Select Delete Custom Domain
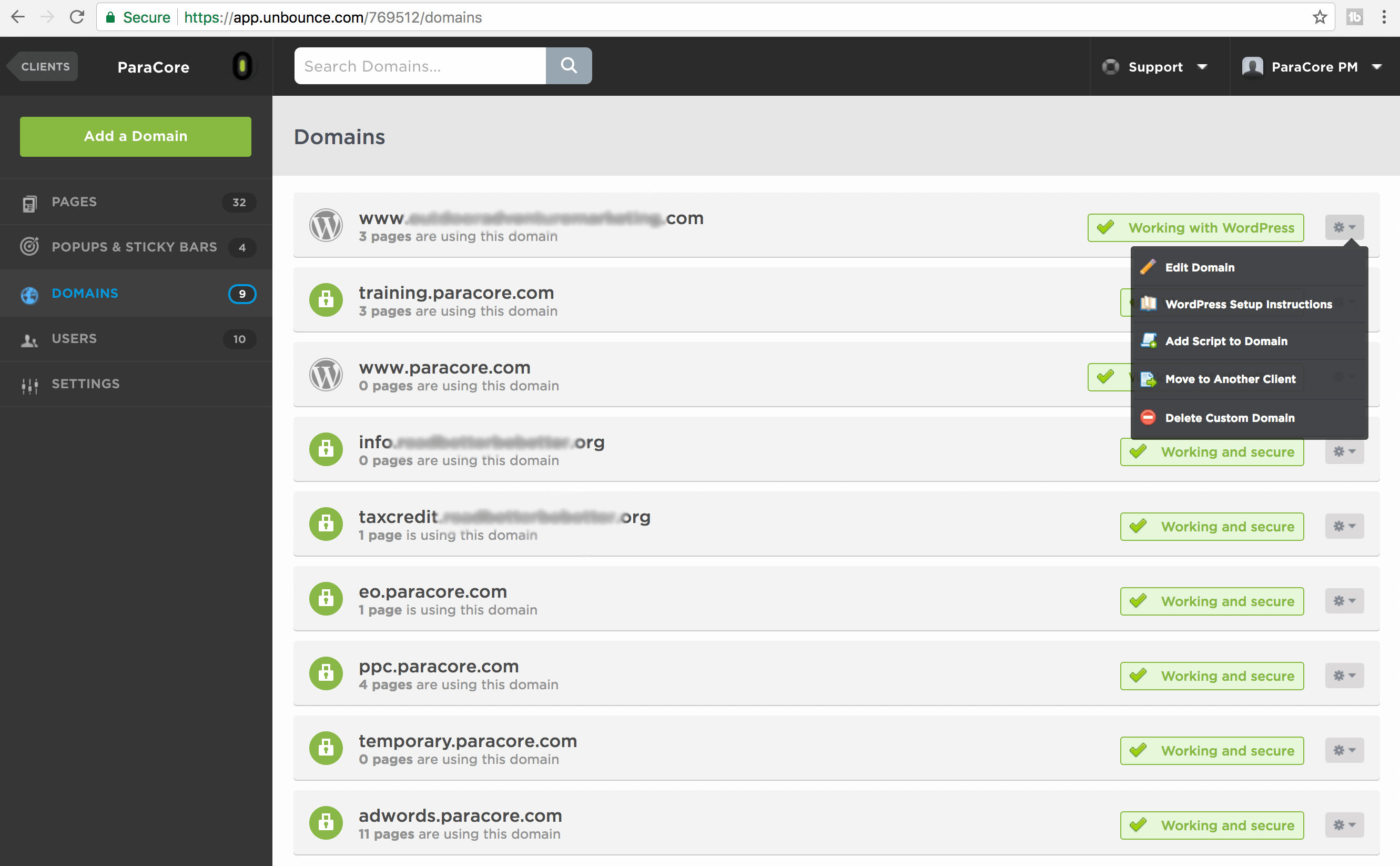This screenshot has width=1400, height=866. pyautogui.click(x=1249, y=418)
